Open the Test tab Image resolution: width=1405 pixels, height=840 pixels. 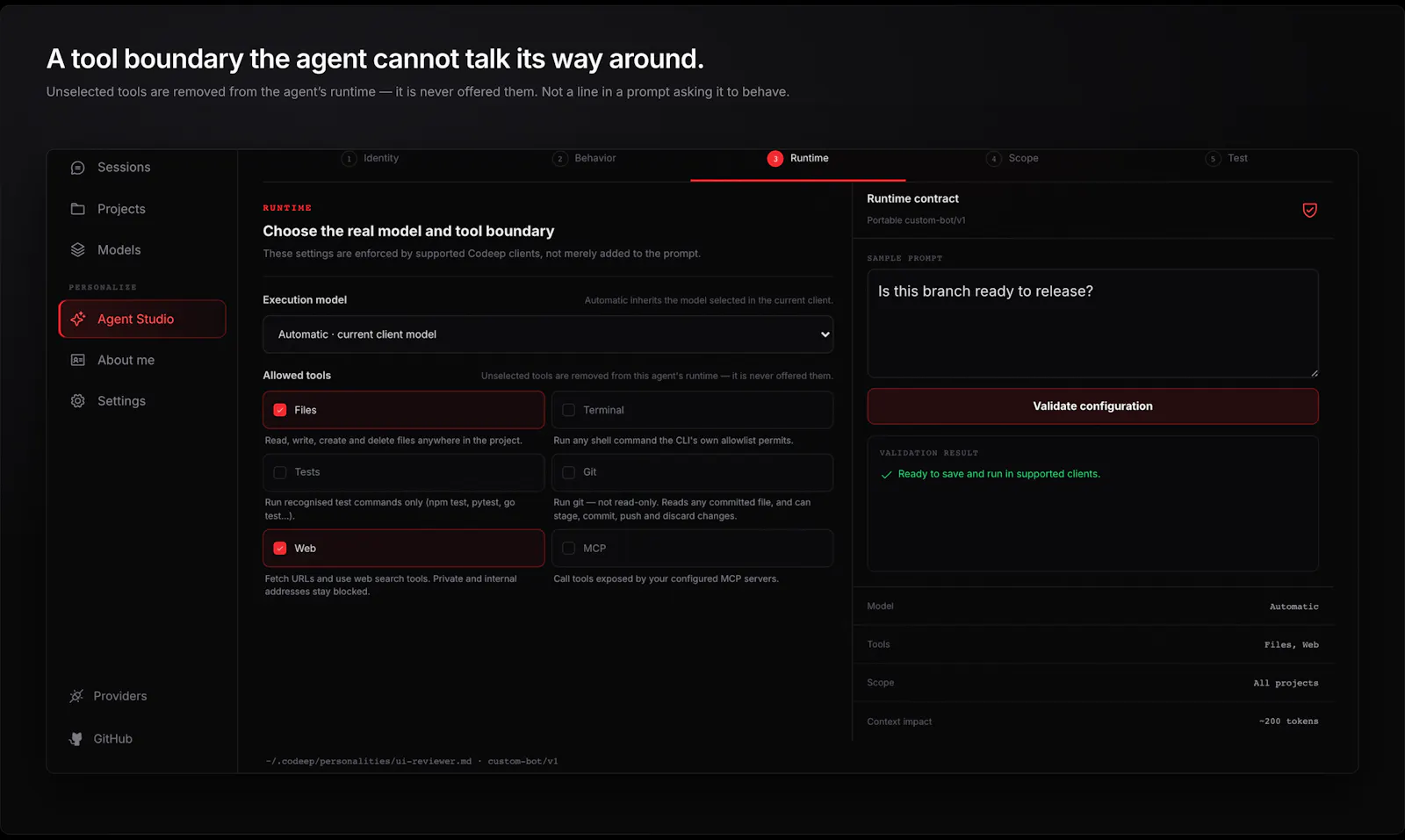coord(1237,159)
